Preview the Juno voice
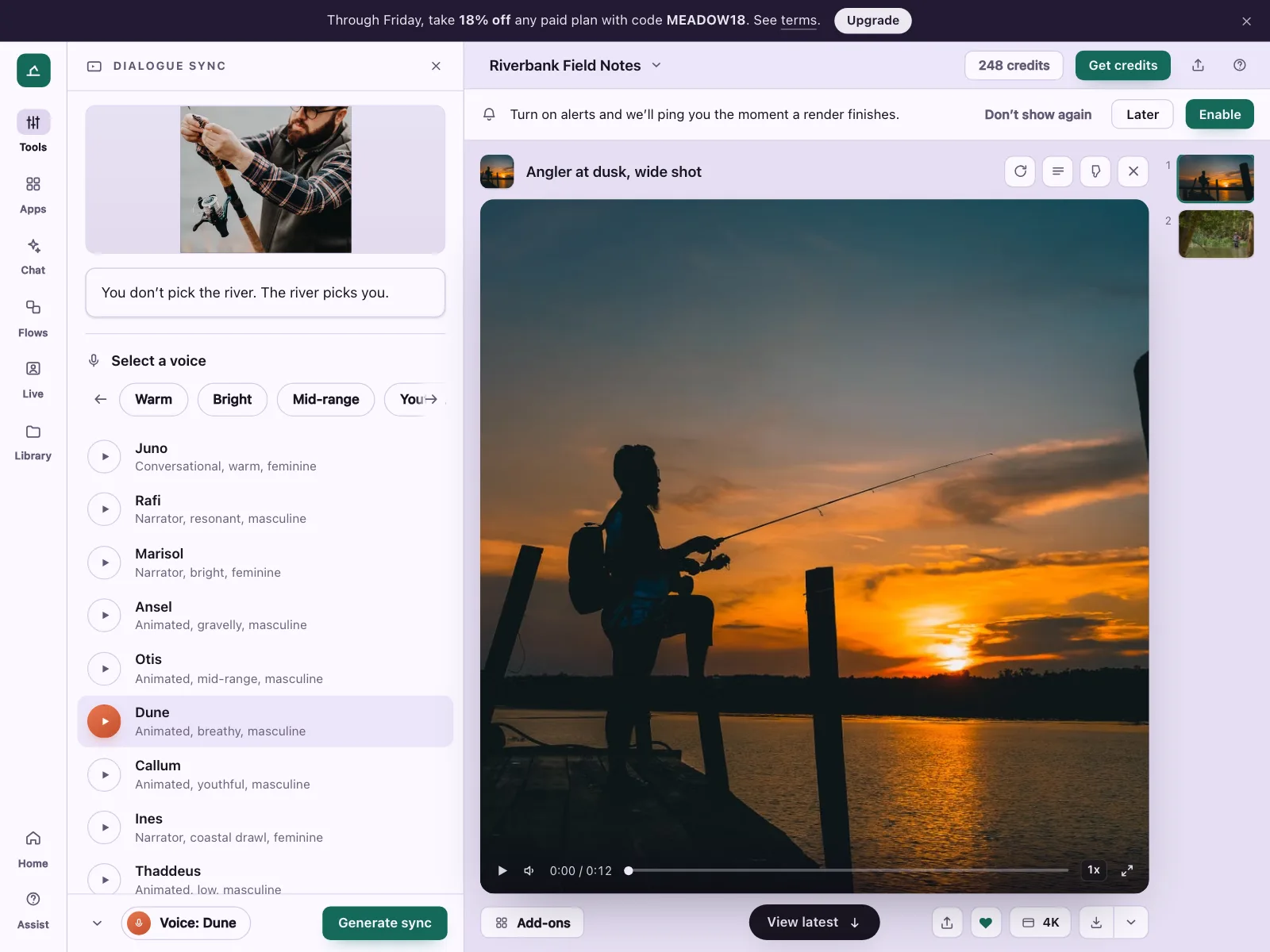Screen dimensions: 1270x952 (x=104, y=456)
